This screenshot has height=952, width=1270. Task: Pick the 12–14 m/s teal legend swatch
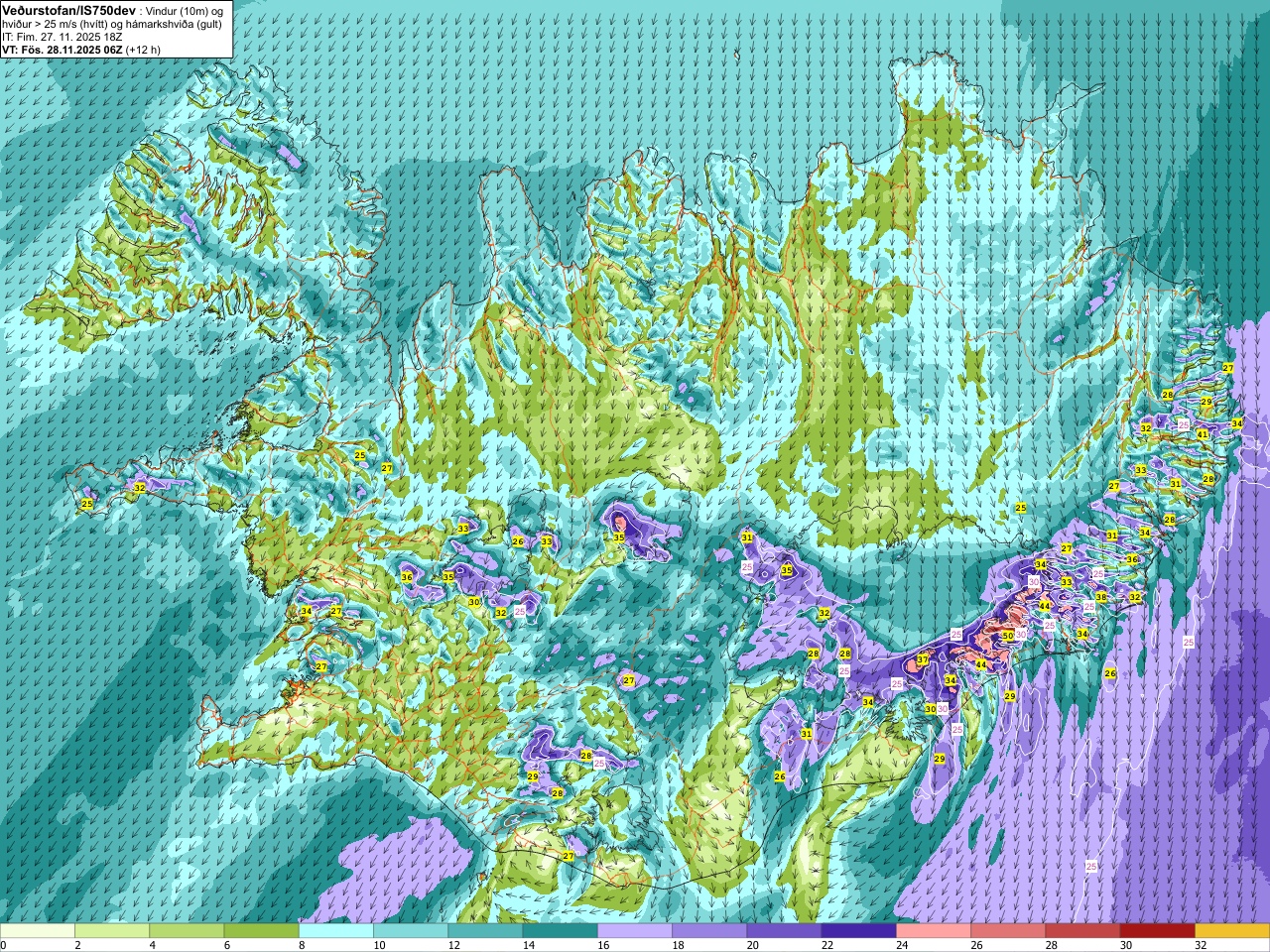[x=485, y=931]
